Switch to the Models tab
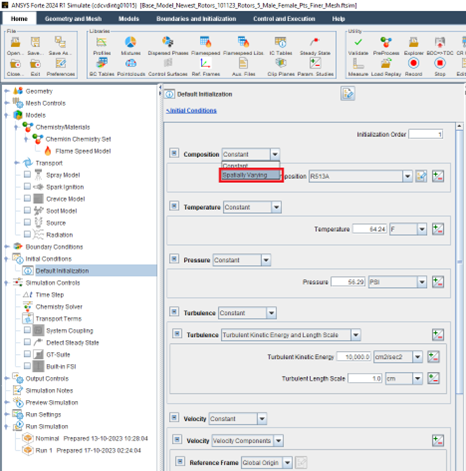The height and width of the screenshot is (471, 466). pos(129,19)
